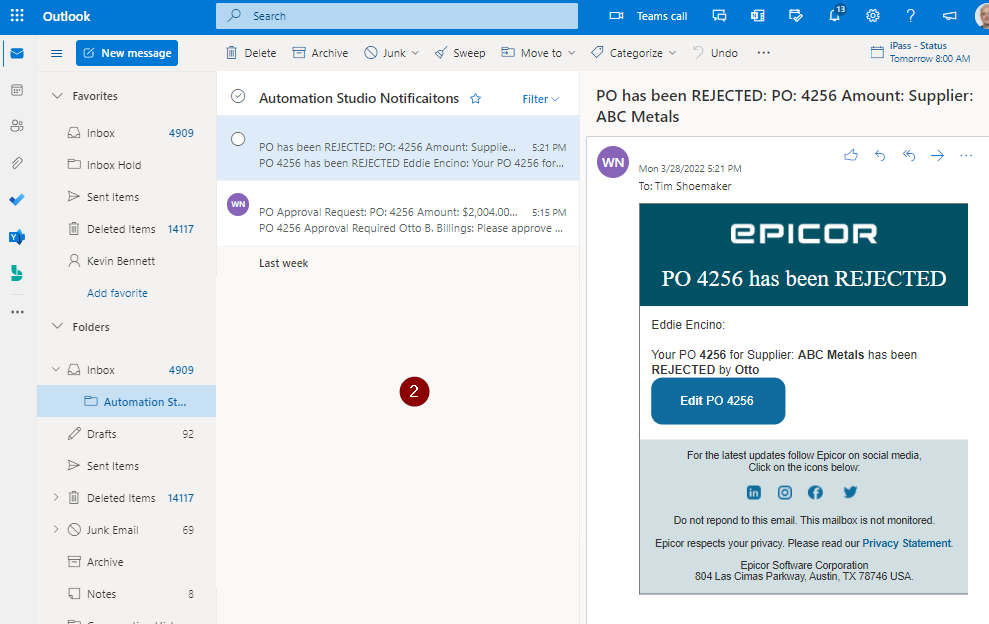
Task: Reply to the rejected PO email
Action: click(x=880, y=155)
